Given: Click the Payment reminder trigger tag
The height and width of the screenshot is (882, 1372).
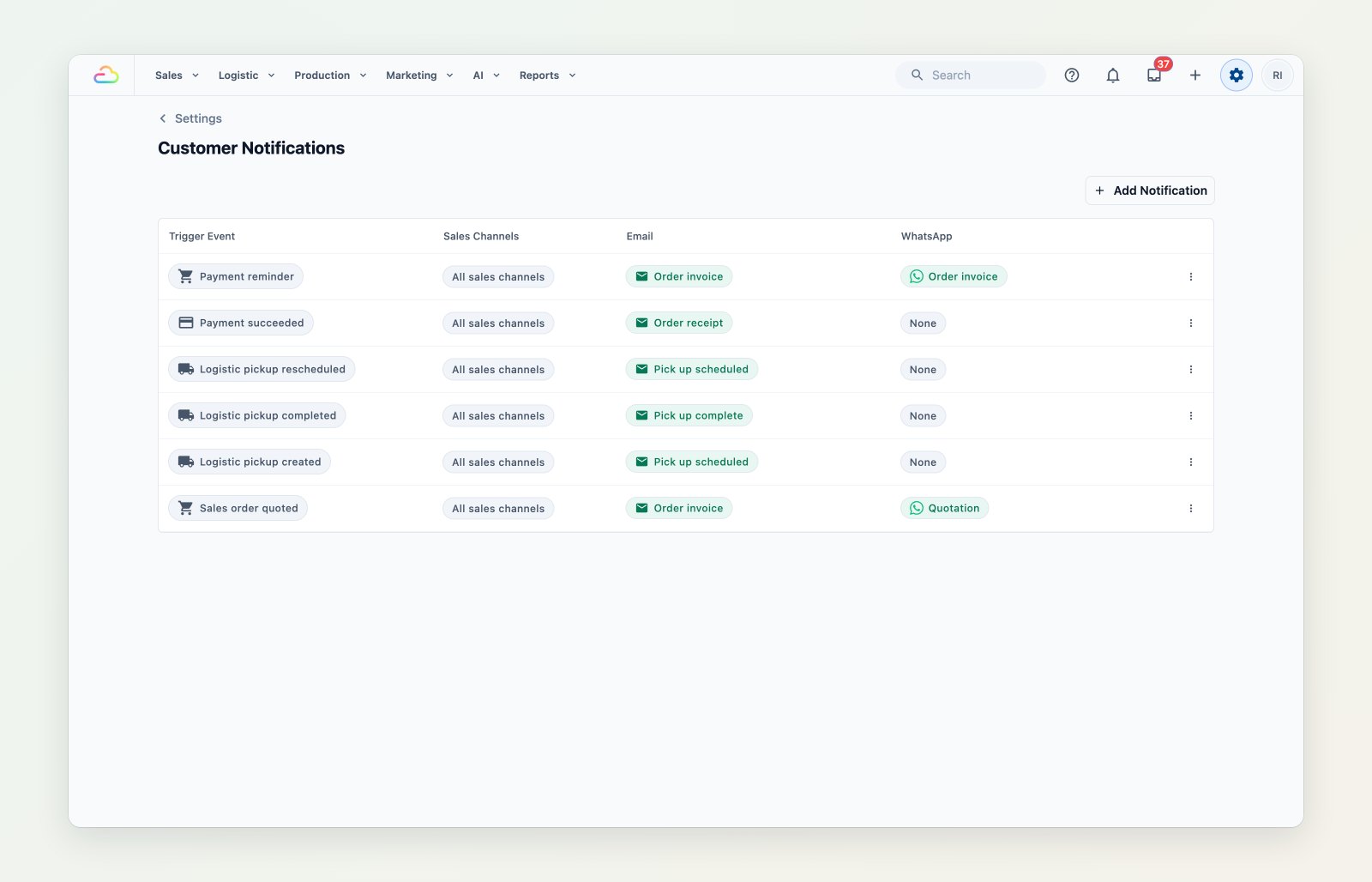Looking at the screenshot, I should (x=236, y=276).
